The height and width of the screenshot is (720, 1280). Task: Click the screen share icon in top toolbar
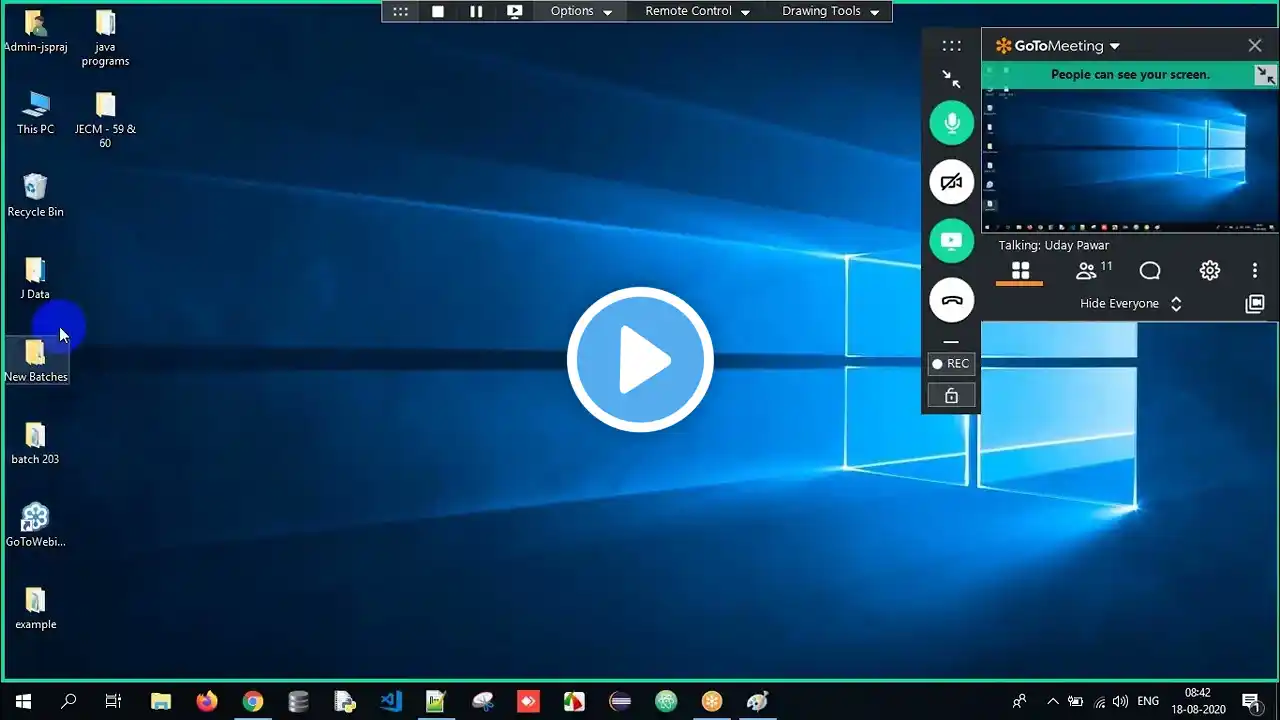515,11
